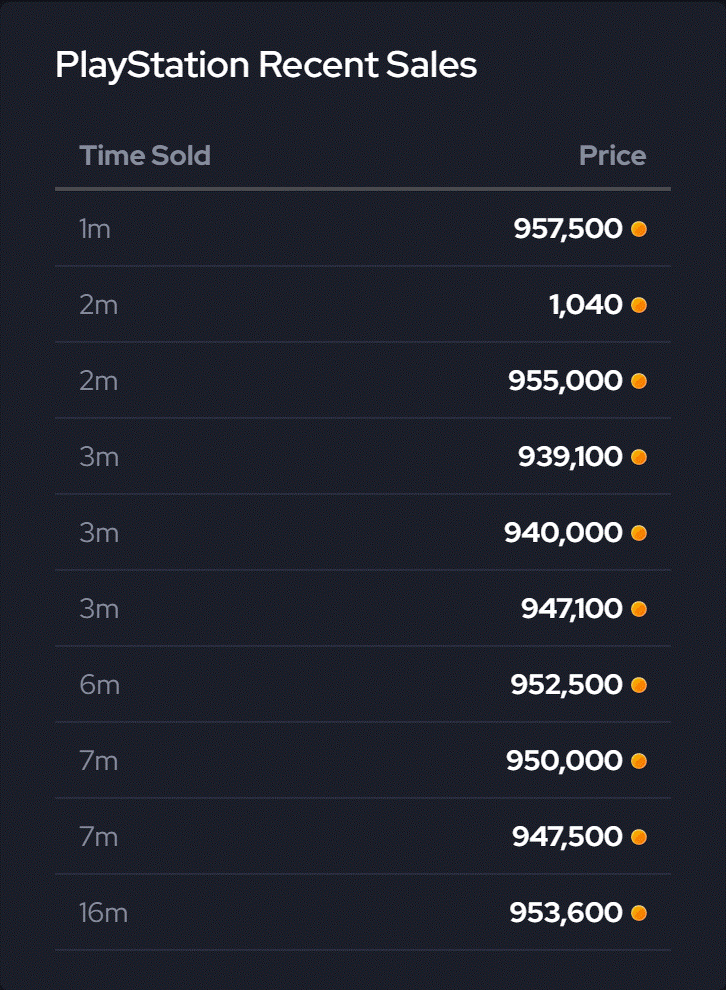726x990 pixels.
Task: Click the coin icon next to 950,000
Action: click(x=639, y=761)
